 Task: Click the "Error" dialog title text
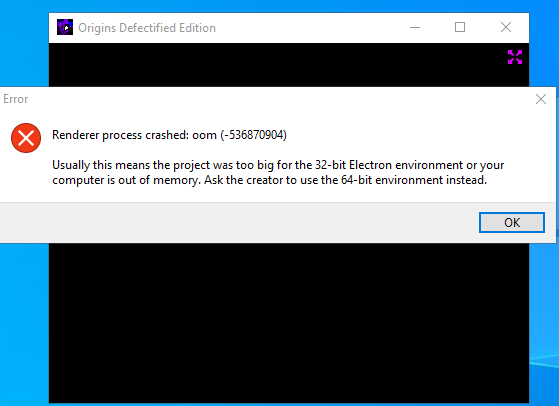coord(16,99)
